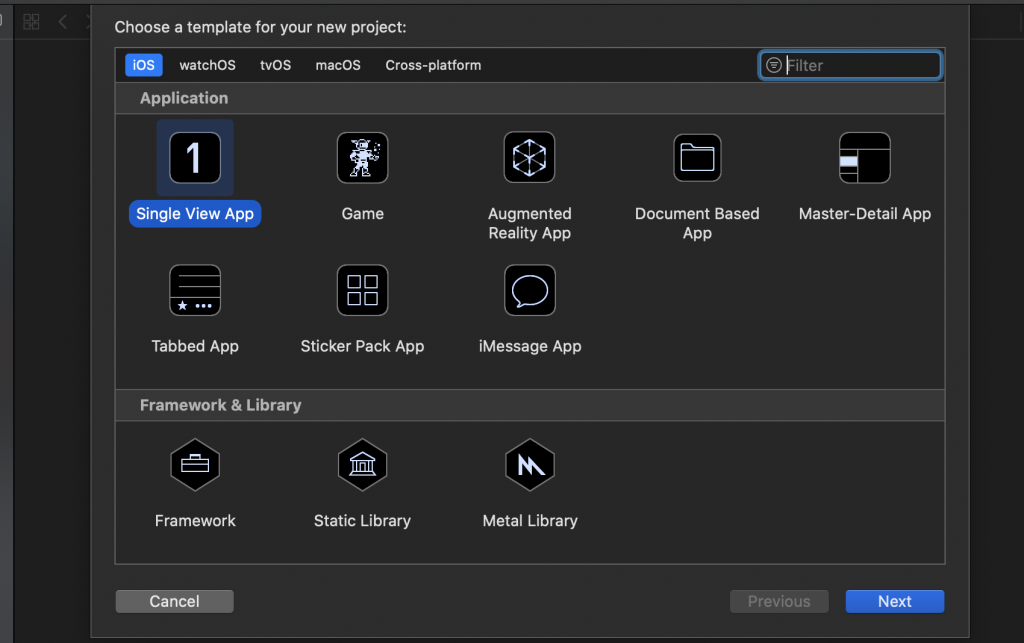1024x643 pixels.
Task: Switch to the watchOS platform tab
Action: click(208, 65)
